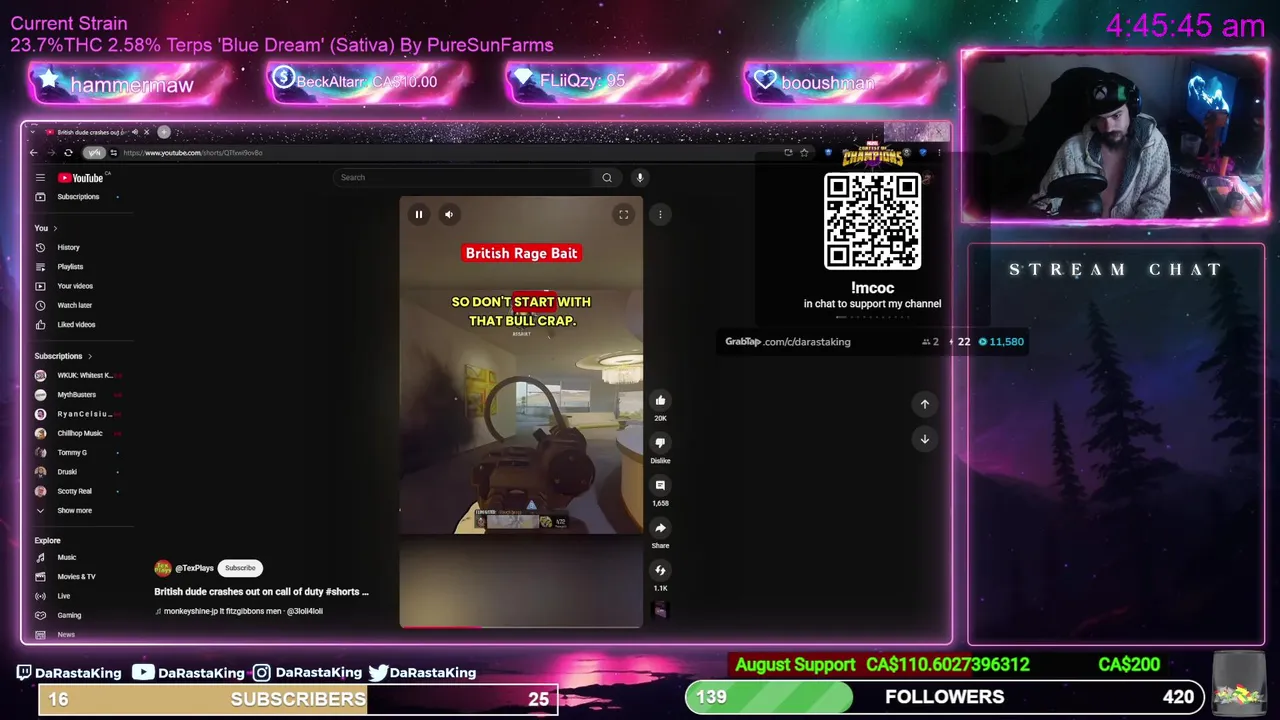
Task: Open Chillhop Music channel
Action: click(78, 433)
